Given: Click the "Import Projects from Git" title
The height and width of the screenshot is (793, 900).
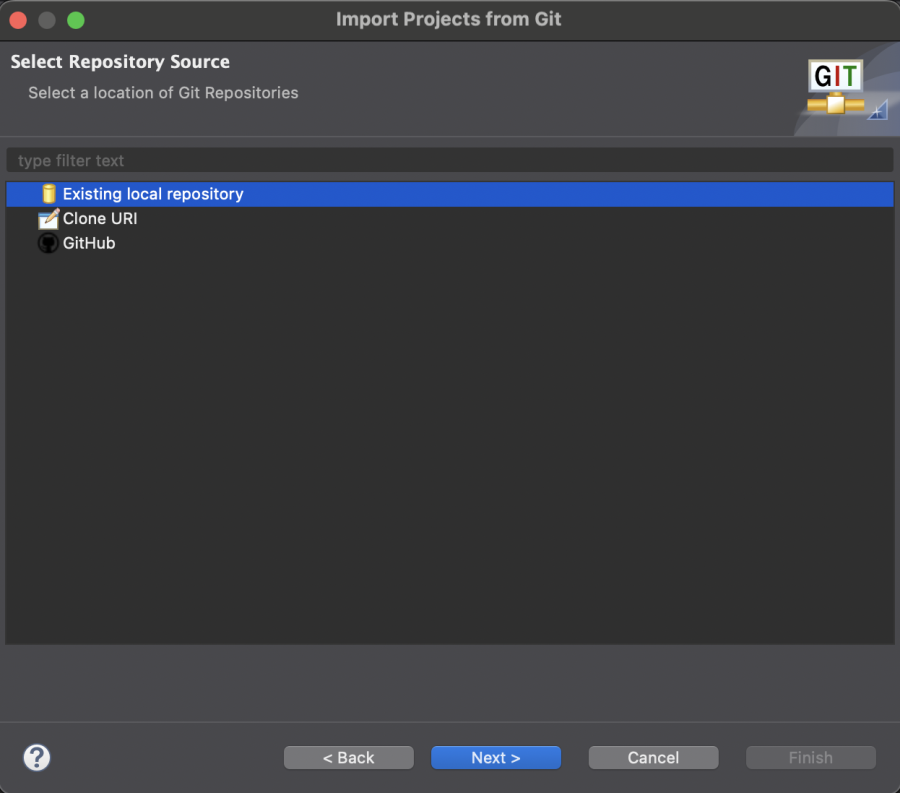Looking at the screenshot, I should [x=449, y=20].
